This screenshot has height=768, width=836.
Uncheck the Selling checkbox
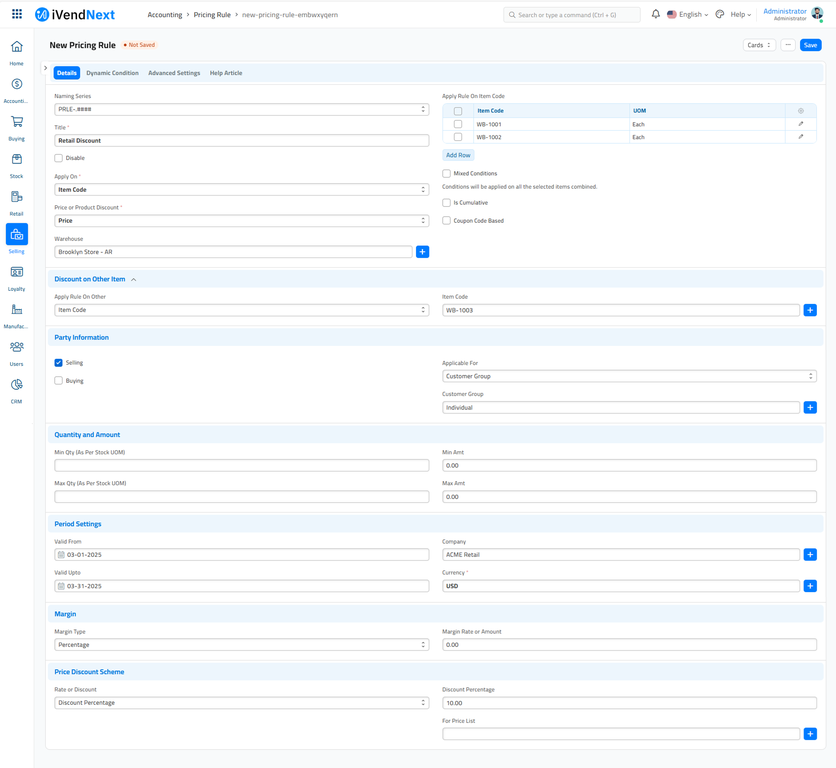pos(59,363)
